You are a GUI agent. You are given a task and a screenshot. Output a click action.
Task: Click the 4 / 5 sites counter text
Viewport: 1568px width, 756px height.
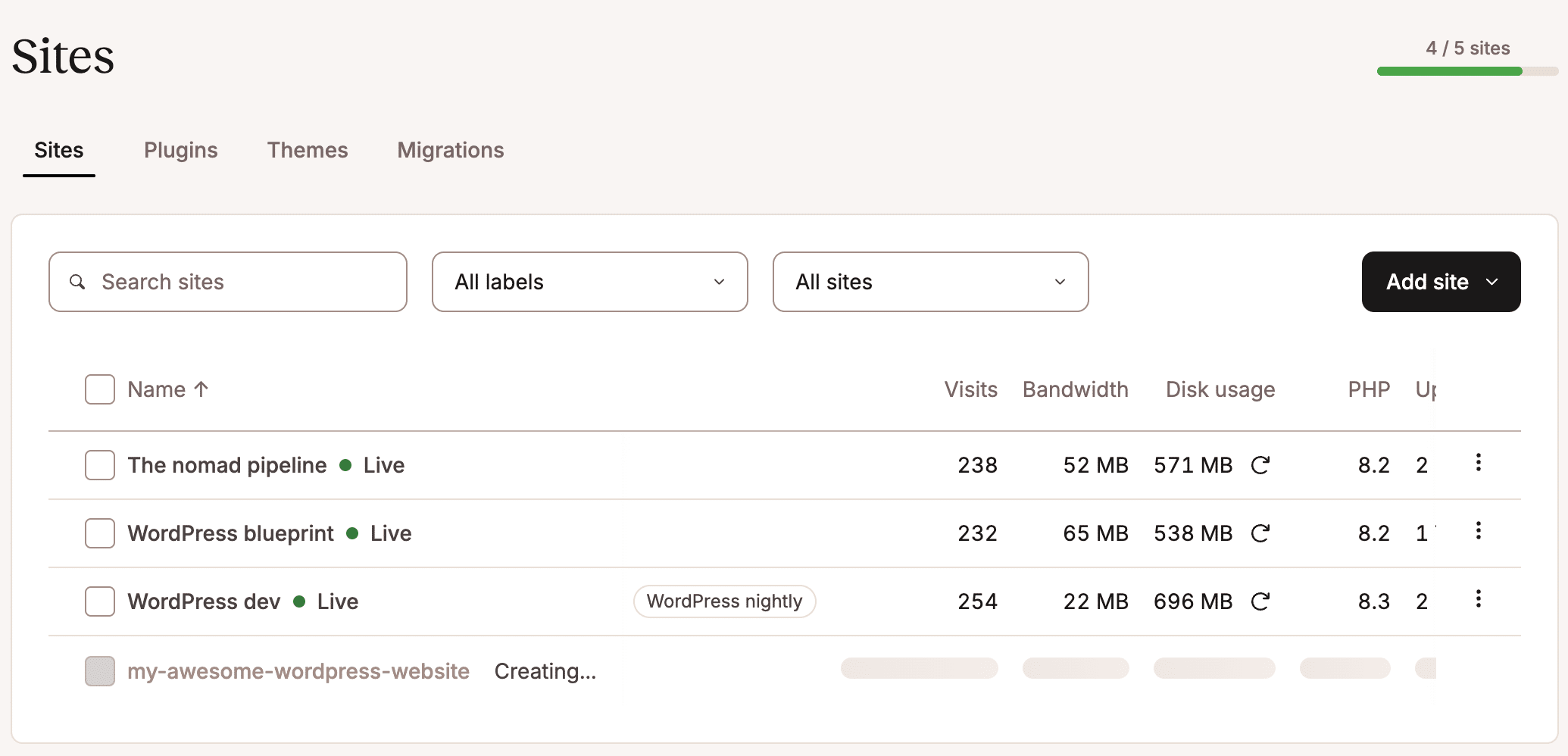(x=1468, y=48)
